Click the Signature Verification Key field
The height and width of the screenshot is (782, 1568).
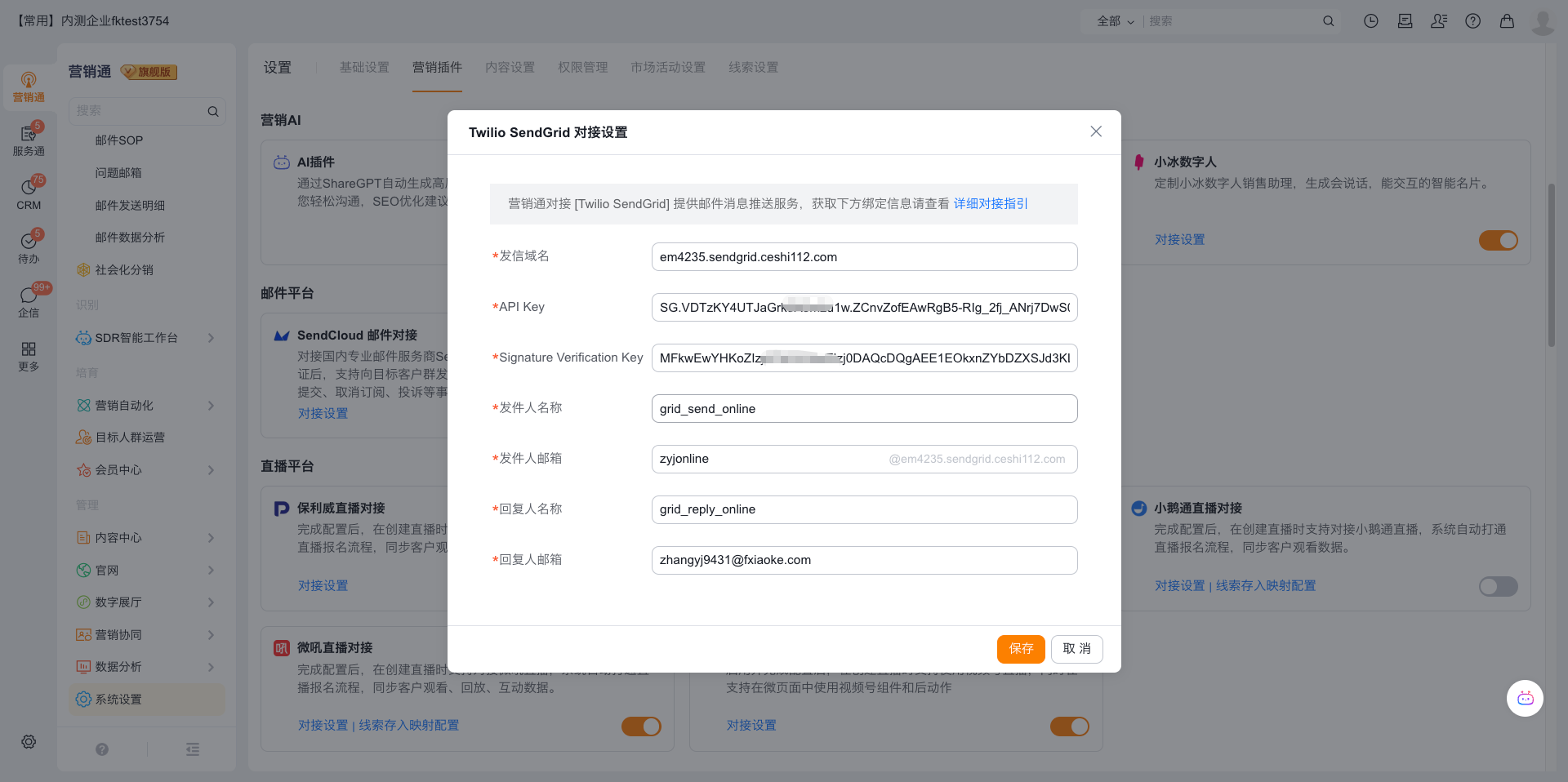pos(864,358)
